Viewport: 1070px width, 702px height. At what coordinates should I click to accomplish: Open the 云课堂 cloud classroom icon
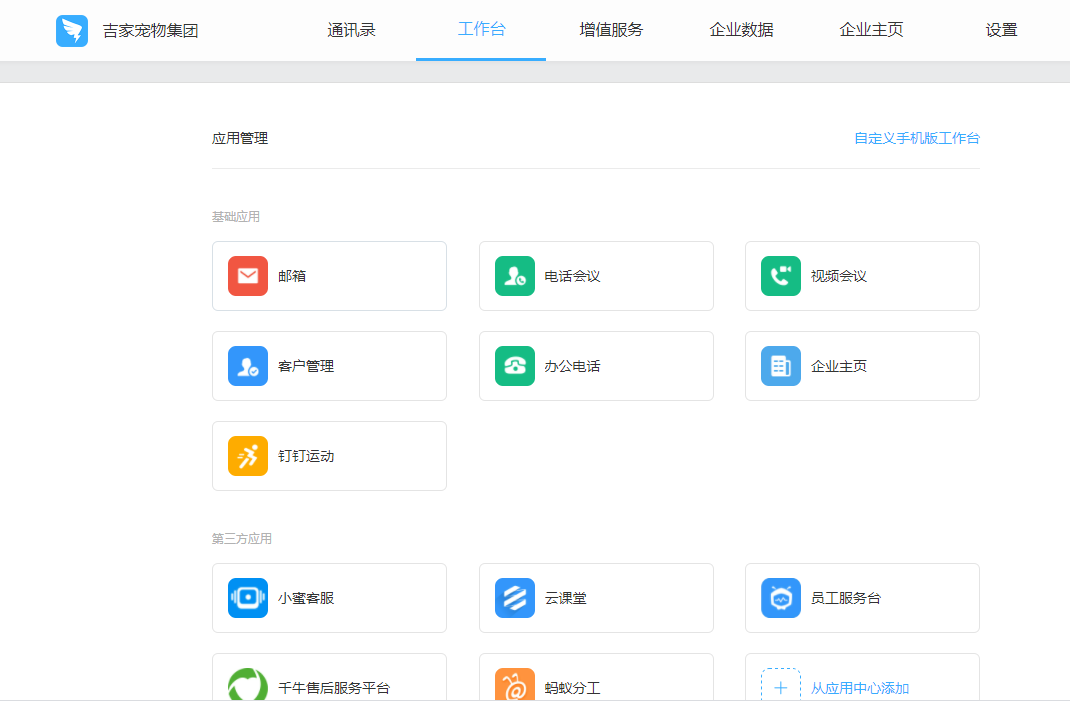point(515,598)
